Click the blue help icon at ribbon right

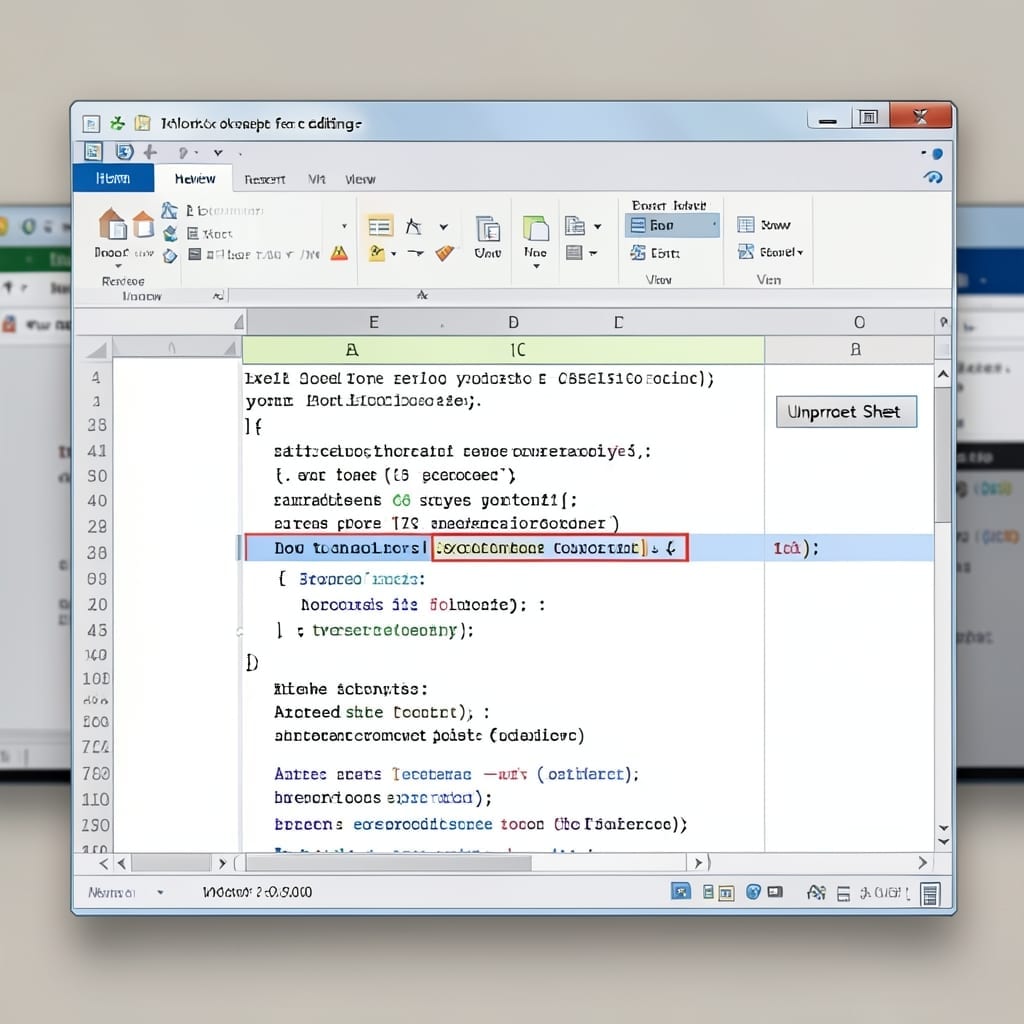(x=933, y=177)
